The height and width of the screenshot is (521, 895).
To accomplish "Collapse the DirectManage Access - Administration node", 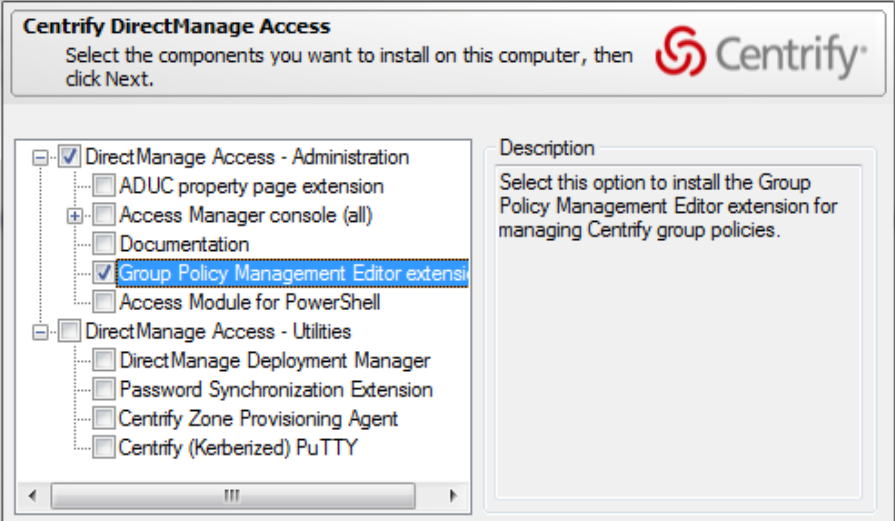I will point(40,157).
